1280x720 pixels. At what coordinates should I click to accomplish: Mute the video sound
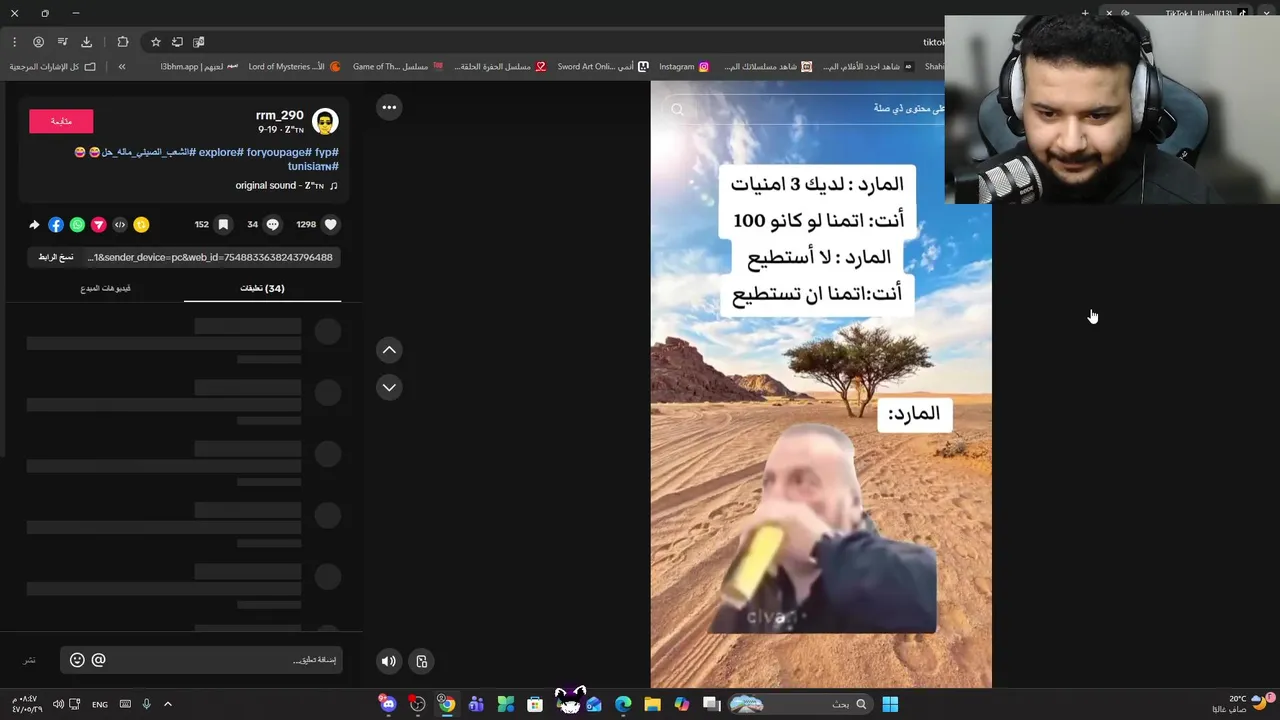389,661
